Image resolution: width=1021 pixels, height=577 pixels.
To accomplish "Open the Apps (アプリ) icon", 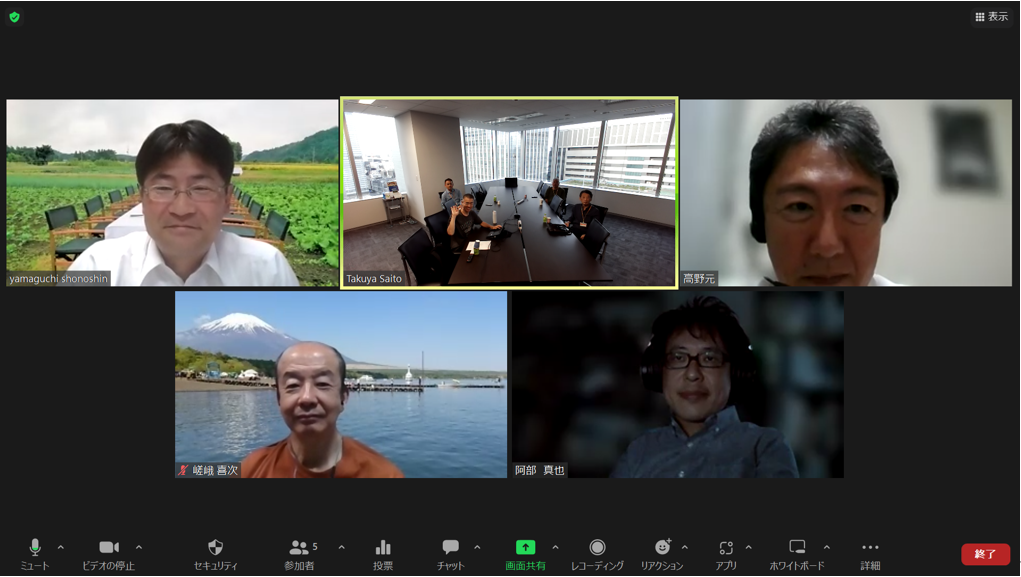I will (726, 548).
